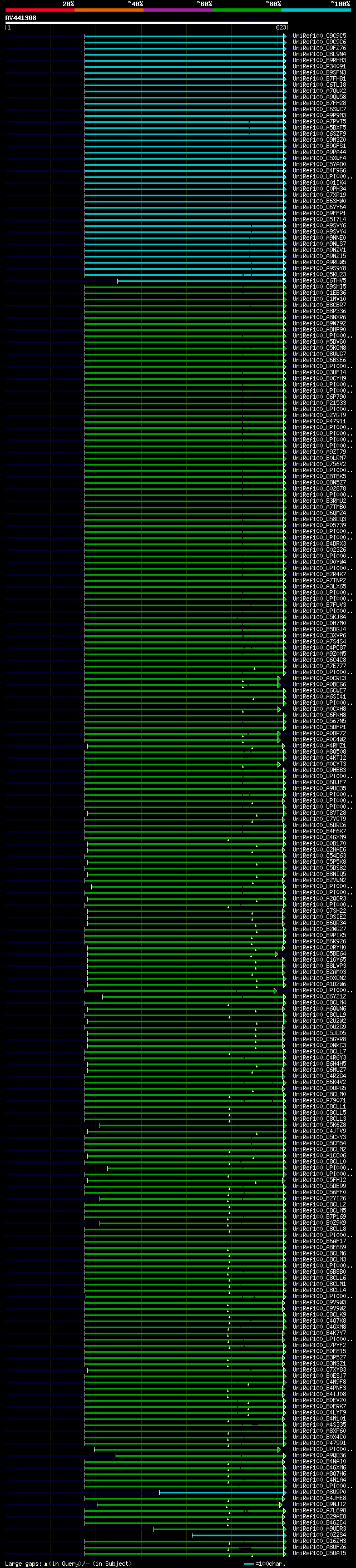Select label UniRef100_Q5KU23
This screenshot has width=356, height=1568.
[x=319, y=275]
